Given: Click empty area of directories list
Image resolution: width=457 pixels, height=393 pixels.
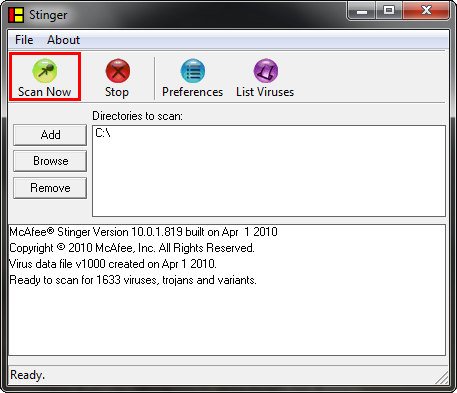Looking at the screenshot, I should tap(269, 180).
